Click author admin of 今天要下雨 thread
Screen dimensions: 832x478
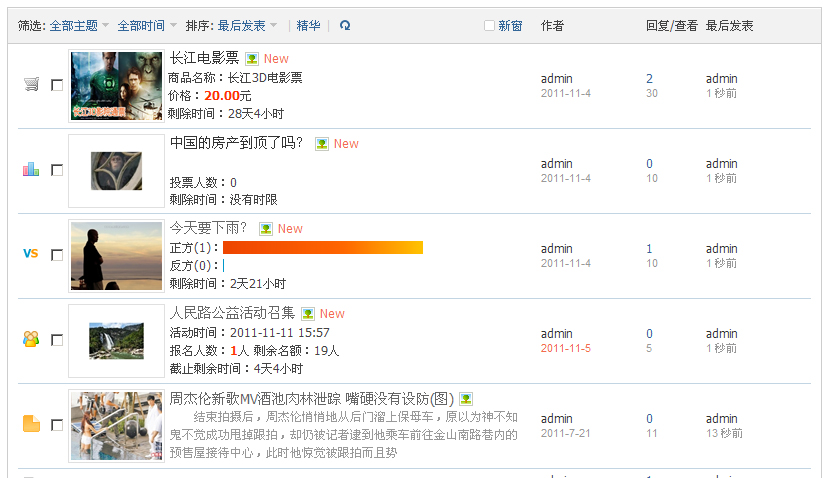(557, 248)
